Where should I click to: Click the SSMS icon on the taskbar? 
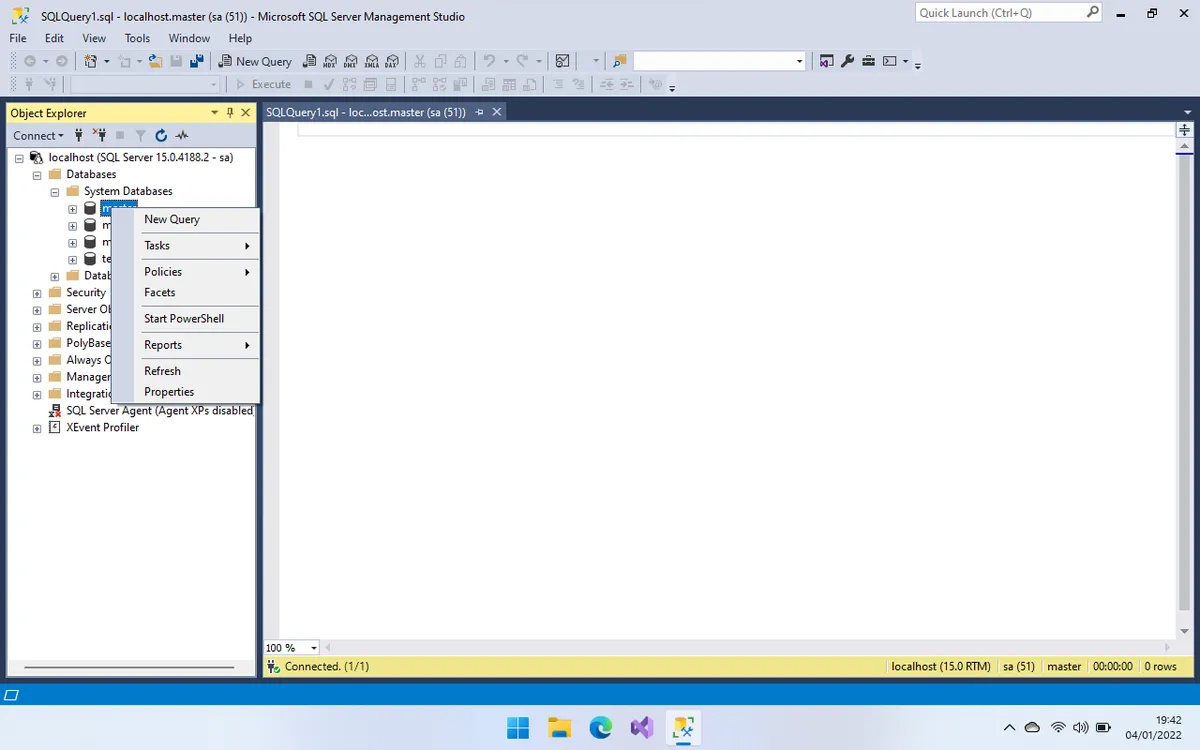[682, 728]
